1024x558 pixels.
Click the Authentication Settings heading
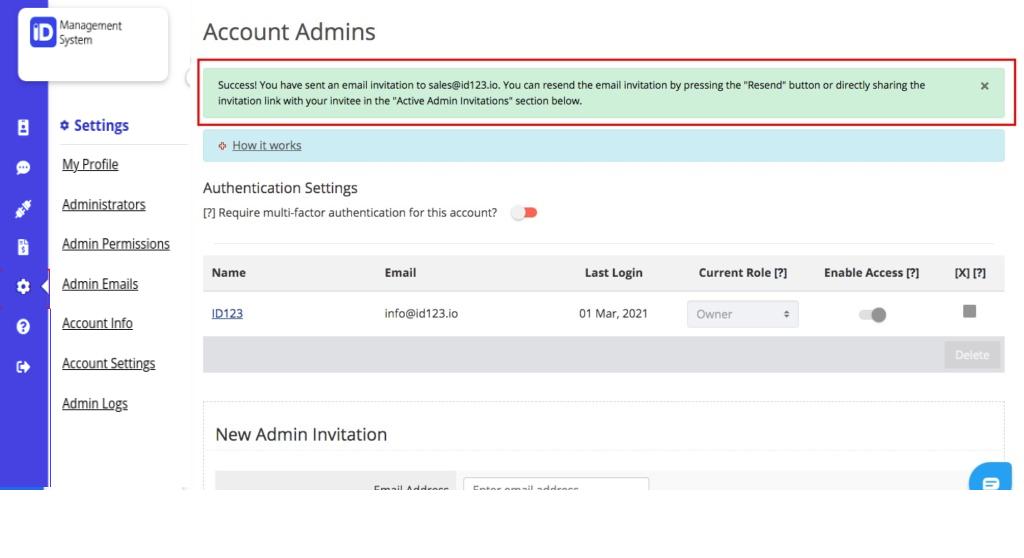coord(280,188)
